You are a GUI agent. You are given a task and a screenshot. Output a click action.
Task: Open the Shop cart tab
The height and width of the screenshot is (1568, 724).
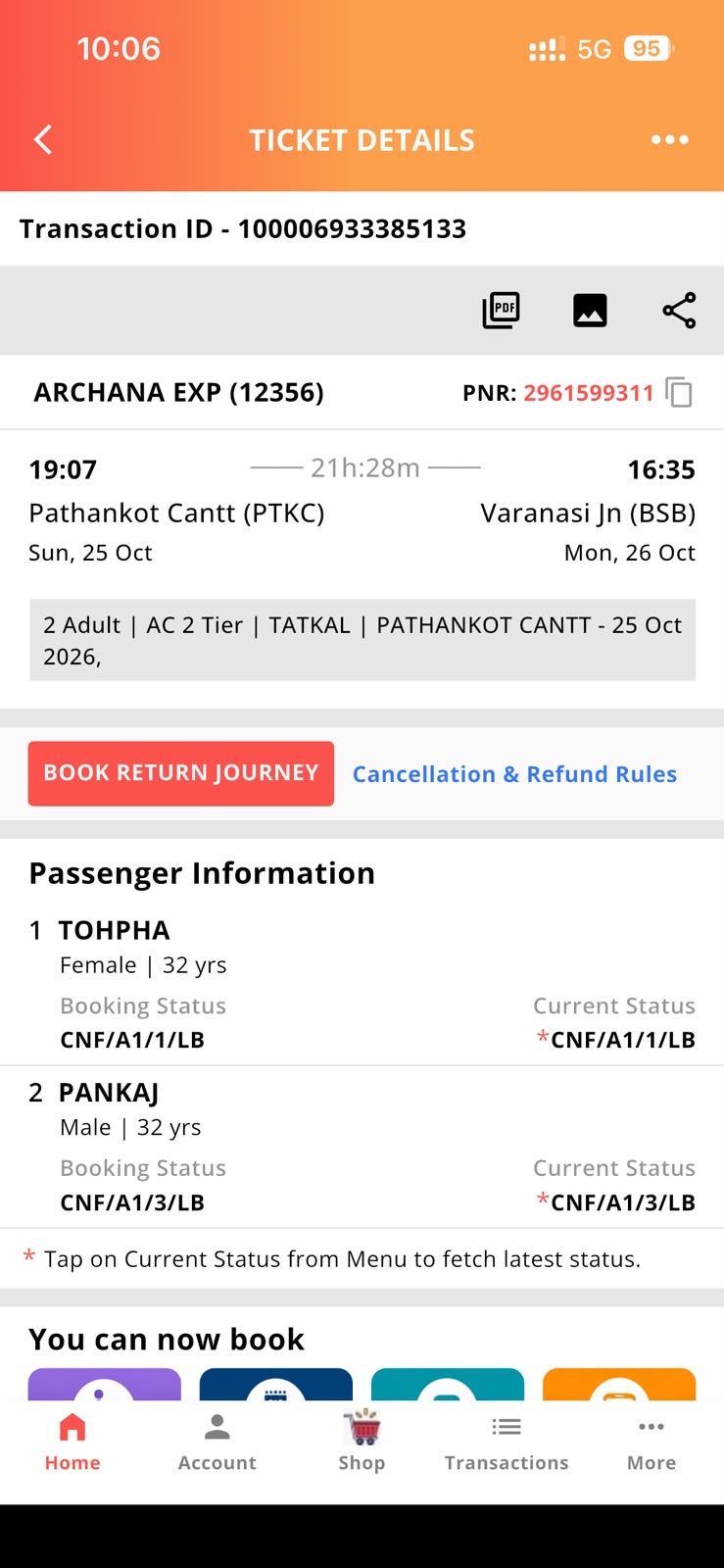[362, 1442]
